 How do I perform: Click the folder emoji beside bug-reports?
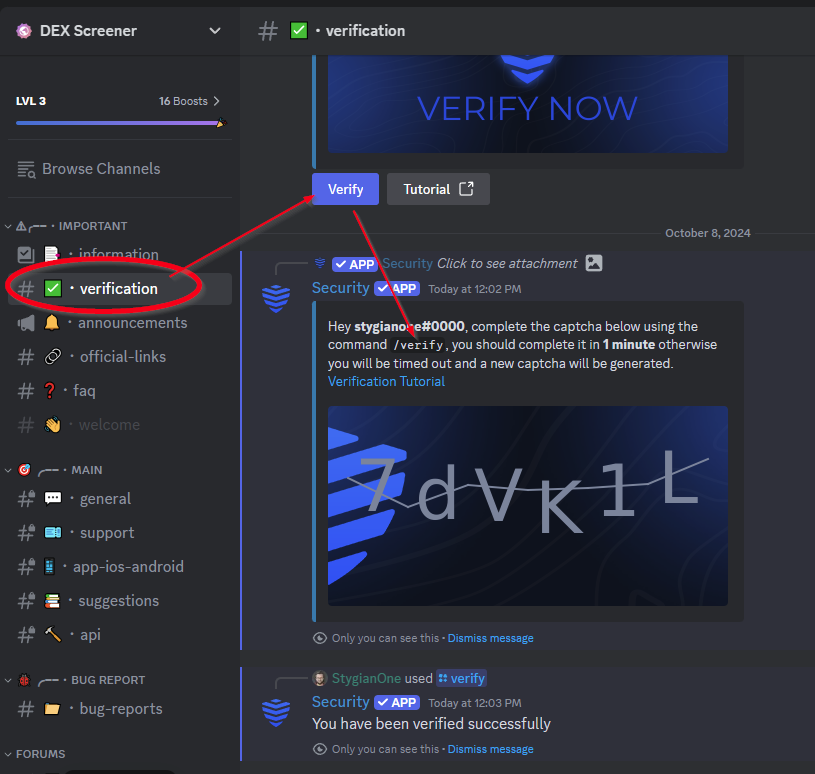[52, 709]
